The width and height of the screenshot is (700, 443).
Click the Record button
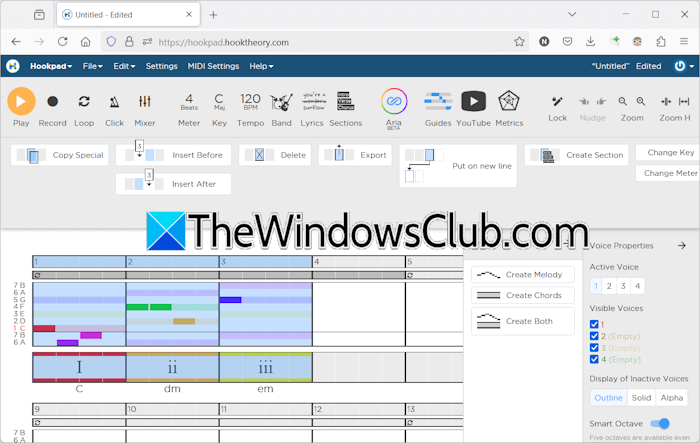pyautogui.click(x=52, y=102)
